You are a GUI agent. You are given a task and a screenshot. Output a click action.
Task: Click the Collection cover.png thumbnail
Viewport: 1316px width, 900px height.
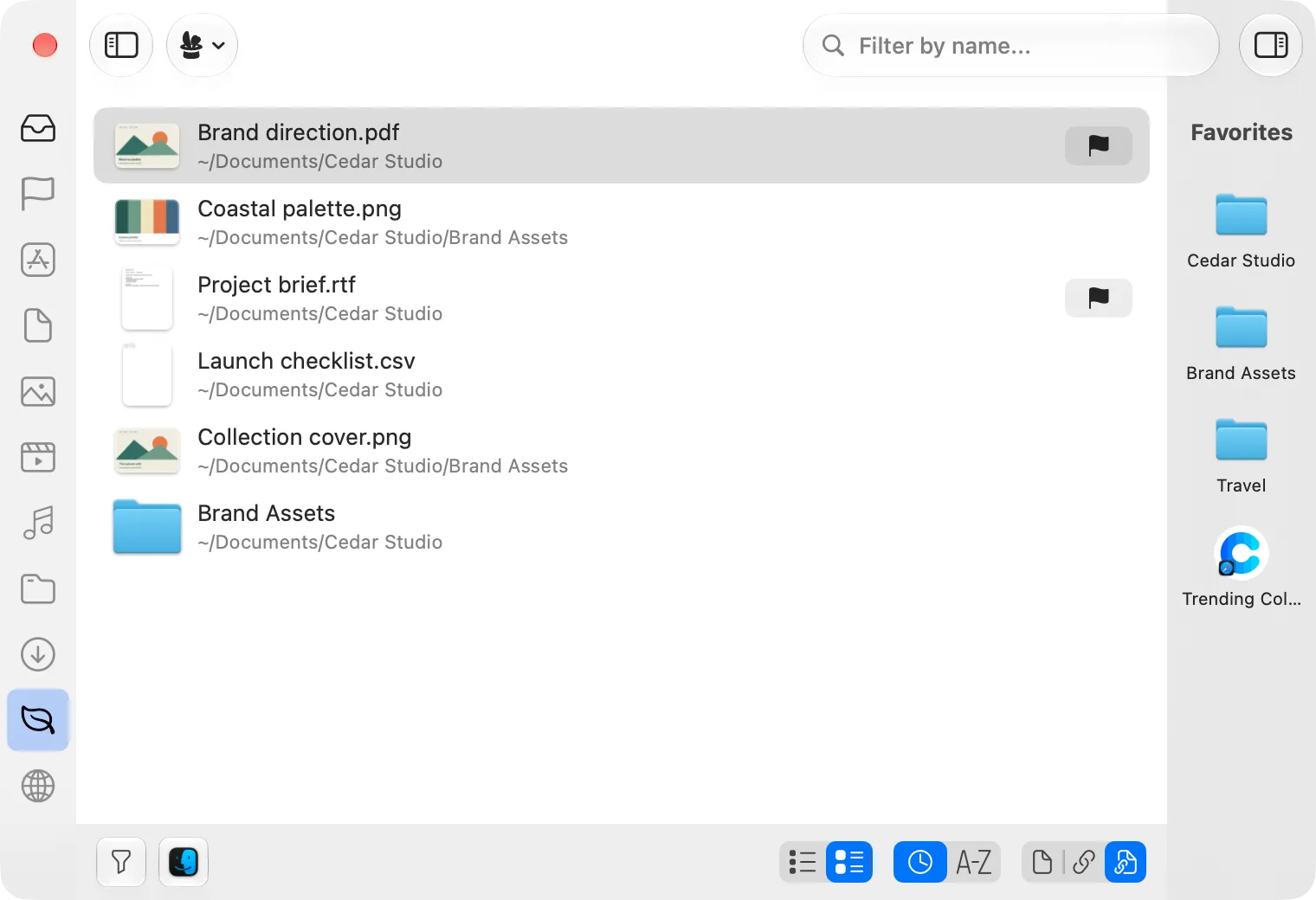point(147,450)
